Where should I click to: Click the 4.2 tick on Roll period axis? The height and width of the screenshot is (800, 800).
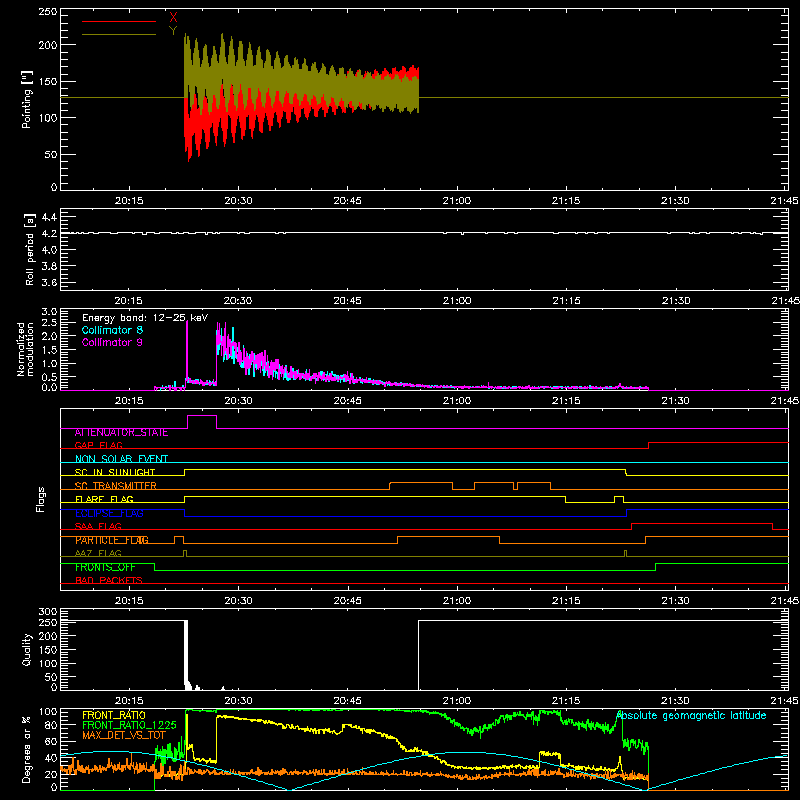pyautogui.click(x=48, y=234)
